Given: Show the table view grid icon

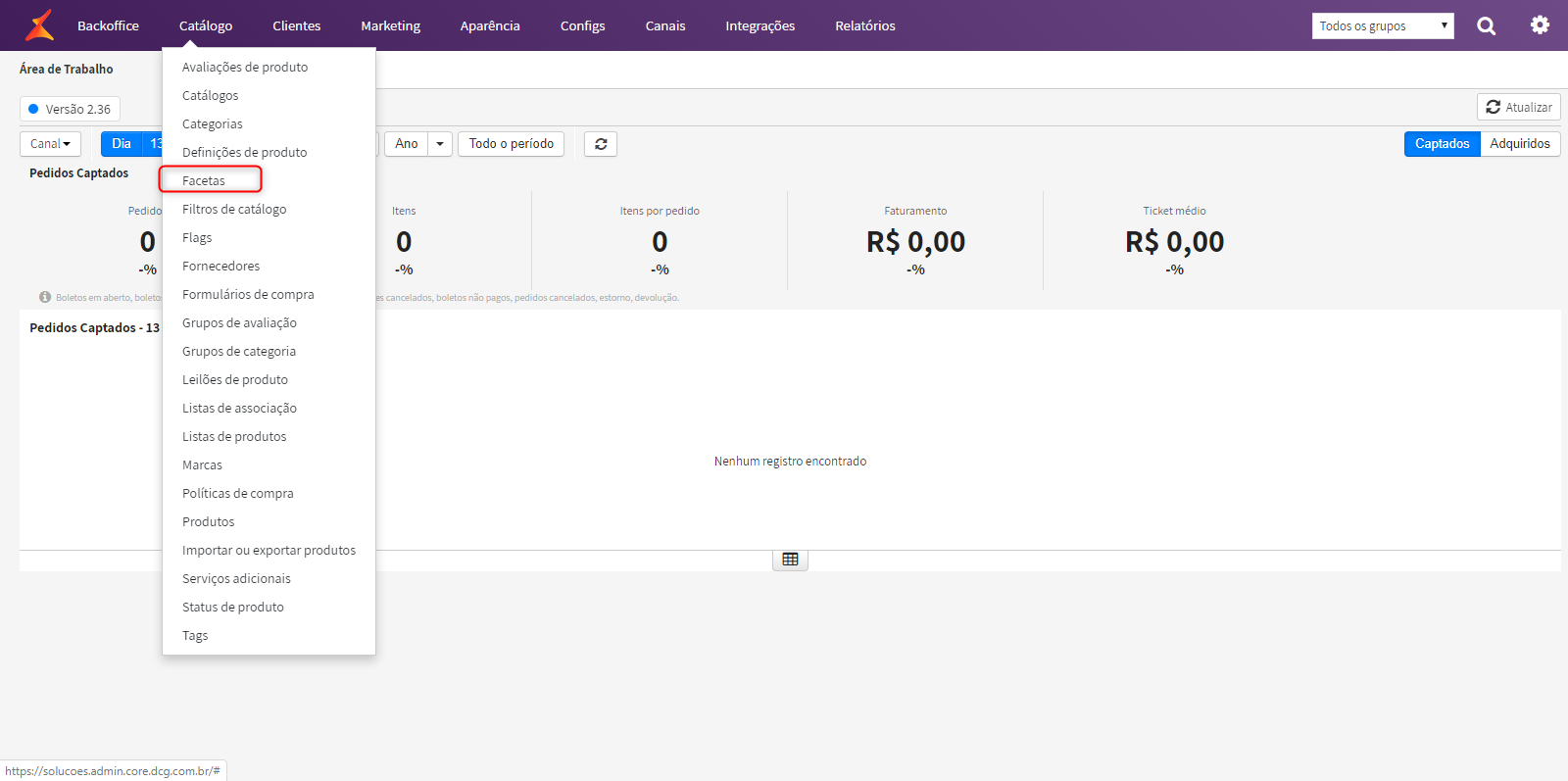Looking at the screenshot, I should pos(790,560).
